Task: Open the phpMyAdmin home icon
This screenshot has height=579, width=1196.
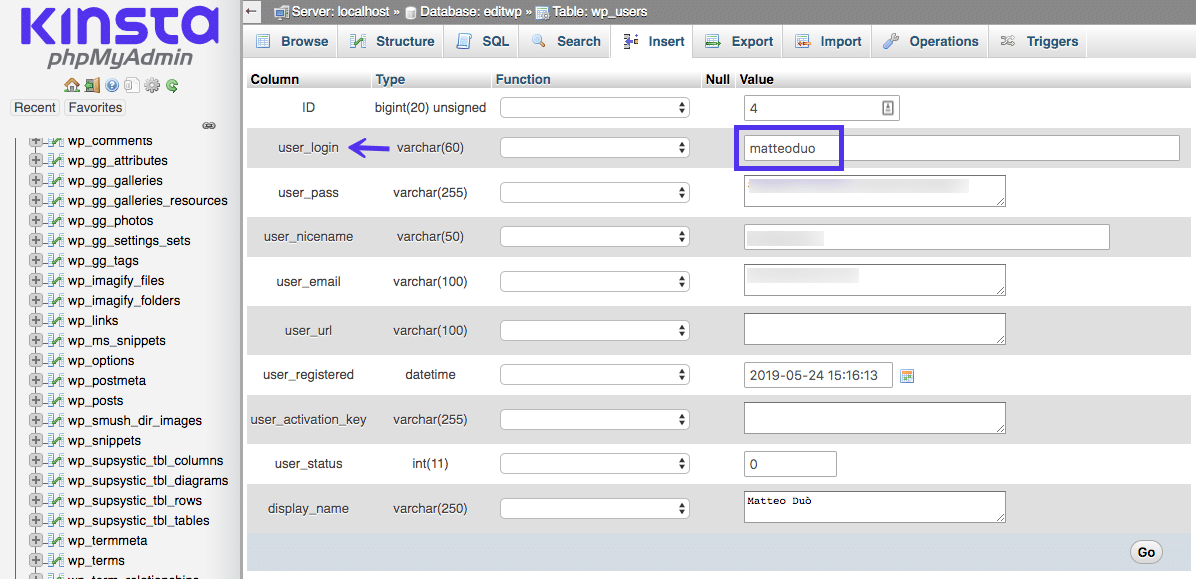Action: 71,85
